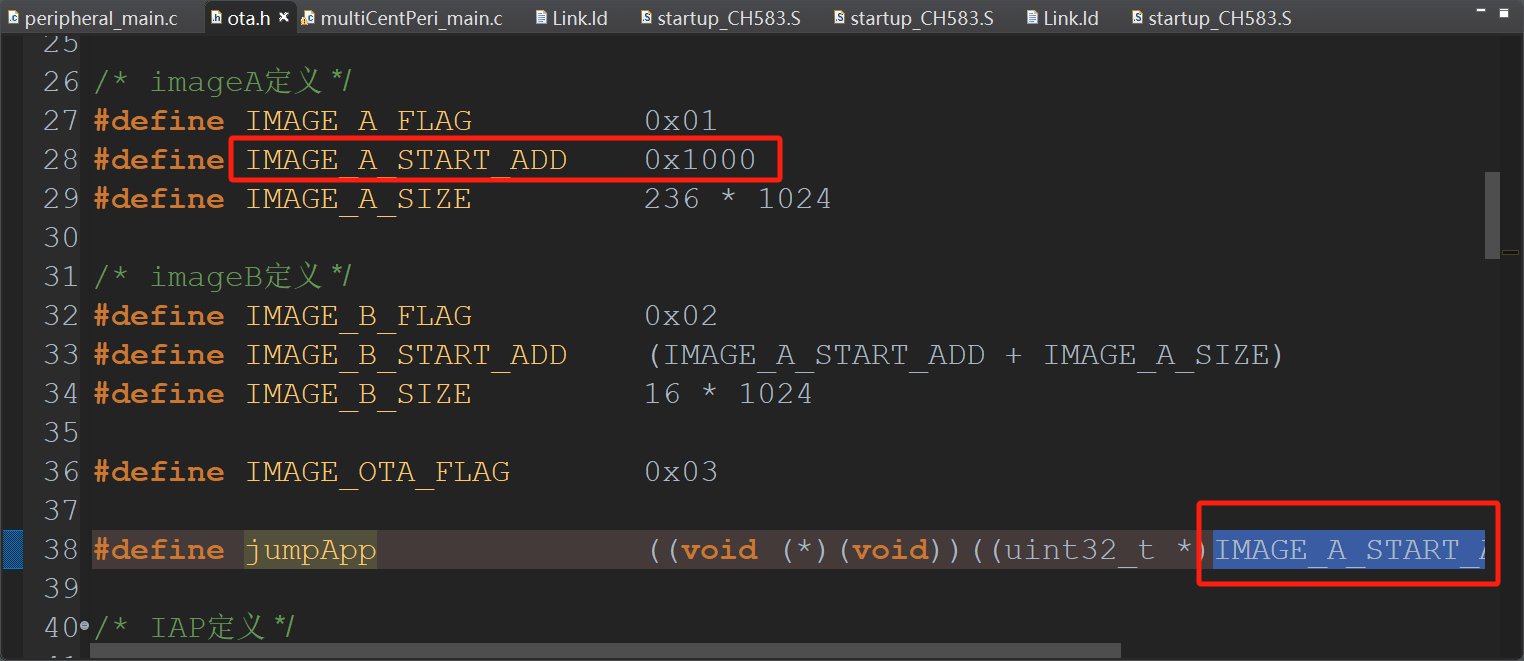Click the vertical scrollbar thumb
This screenshot has width=1524, height=661.
click(1492, 214)
